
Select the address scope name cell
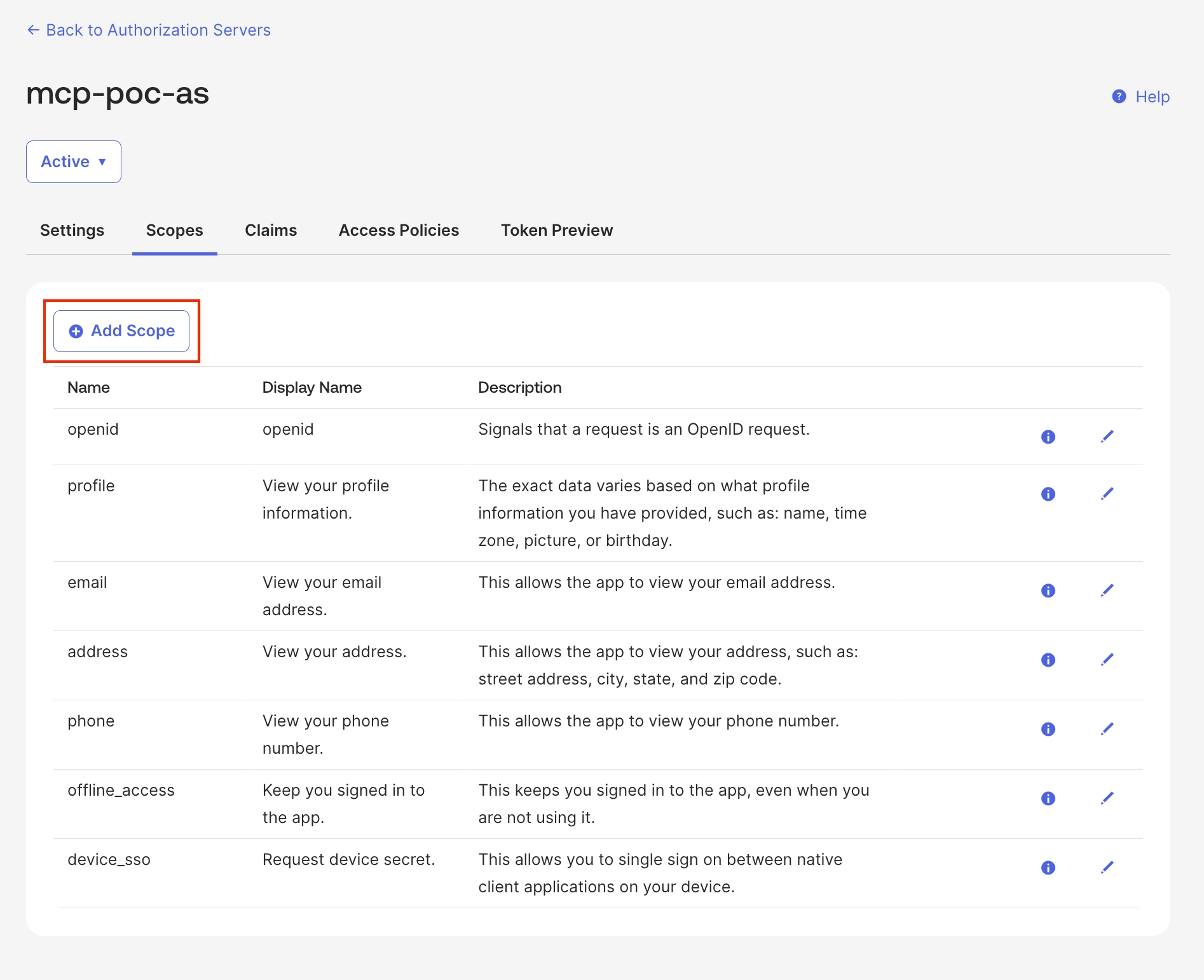[x=97, y=652]
